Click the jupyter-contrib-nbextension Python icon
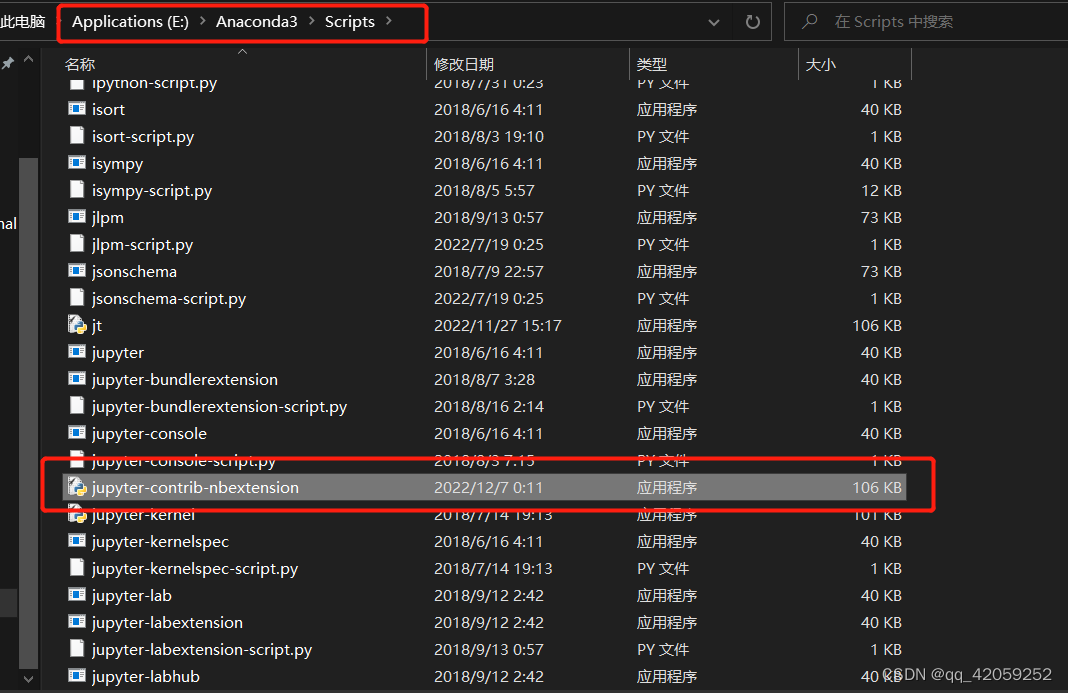Image resolution: width=1068 pixels, height=693 pixels. coord(77,487)
